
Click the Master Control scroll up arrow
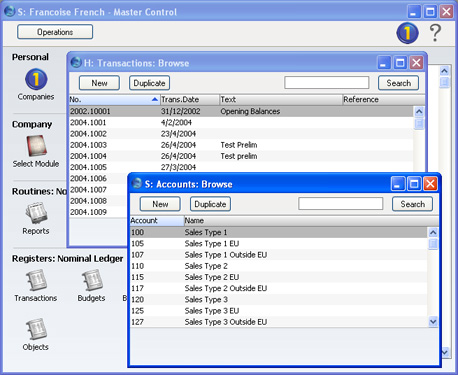(x=444, y=71)
